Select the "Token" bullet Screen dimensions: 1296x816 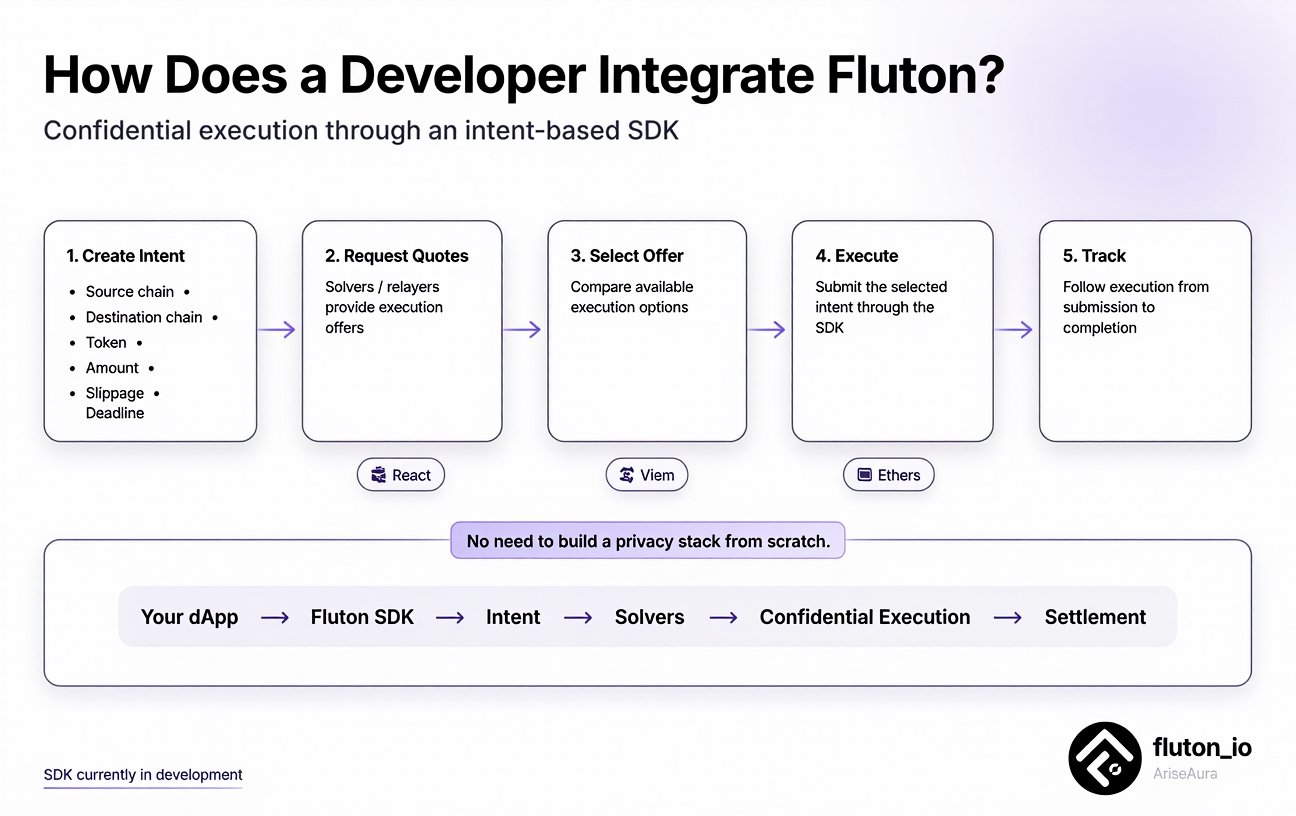click(x=106, y=342)
